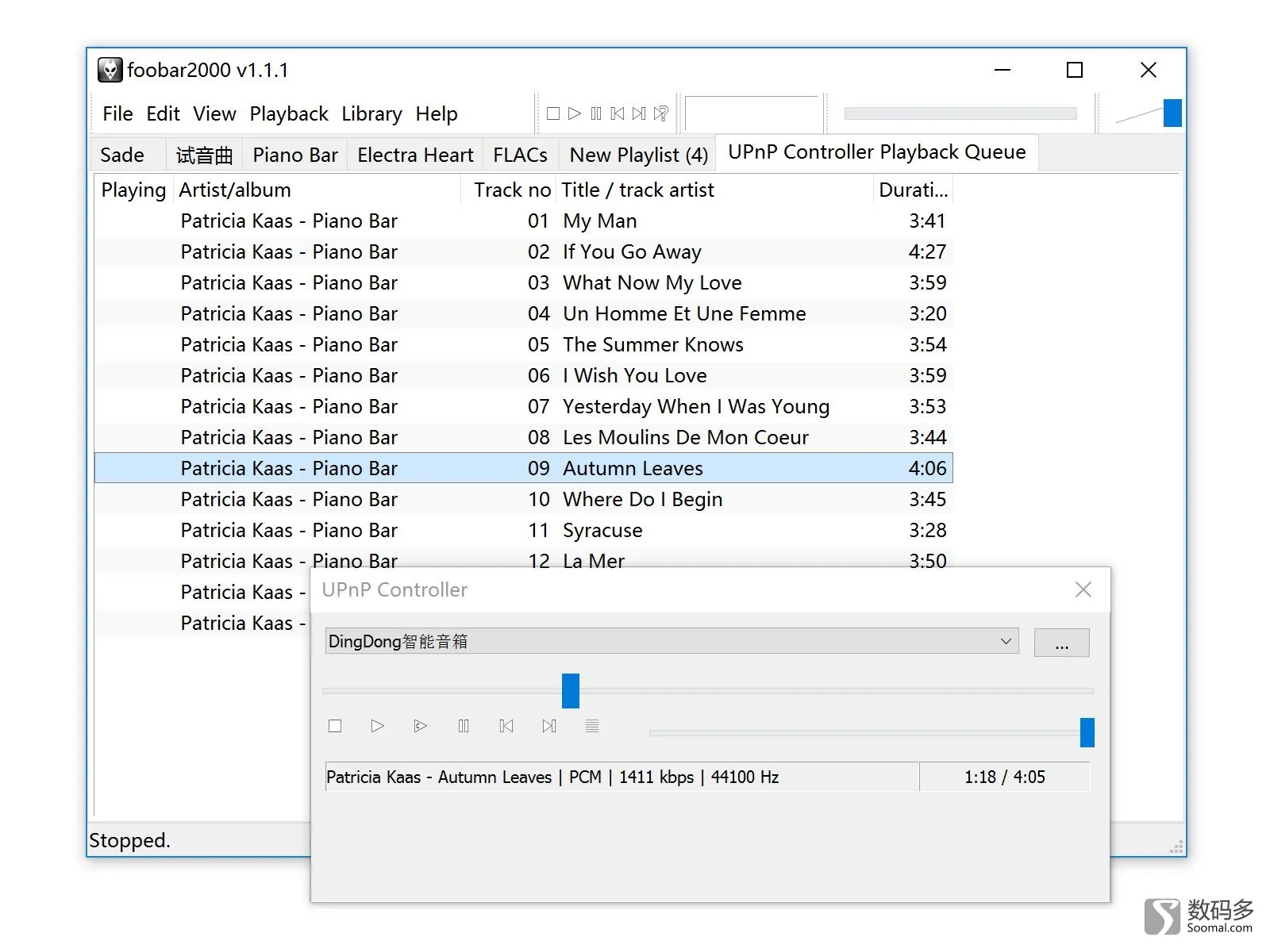Skip to next track in UPnP Controller
The image size is (1270, 952).
coord(549,726)
